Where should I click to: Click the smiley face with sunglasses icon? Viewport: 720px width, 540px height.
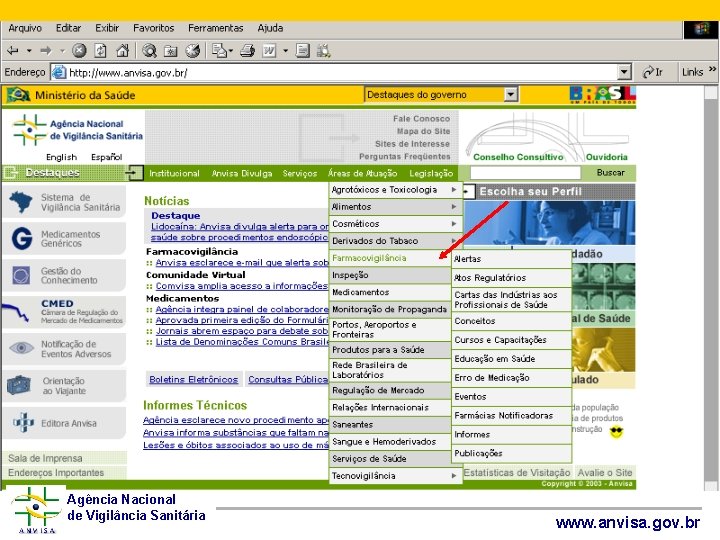pyautogui.click(x=616, y=432)
